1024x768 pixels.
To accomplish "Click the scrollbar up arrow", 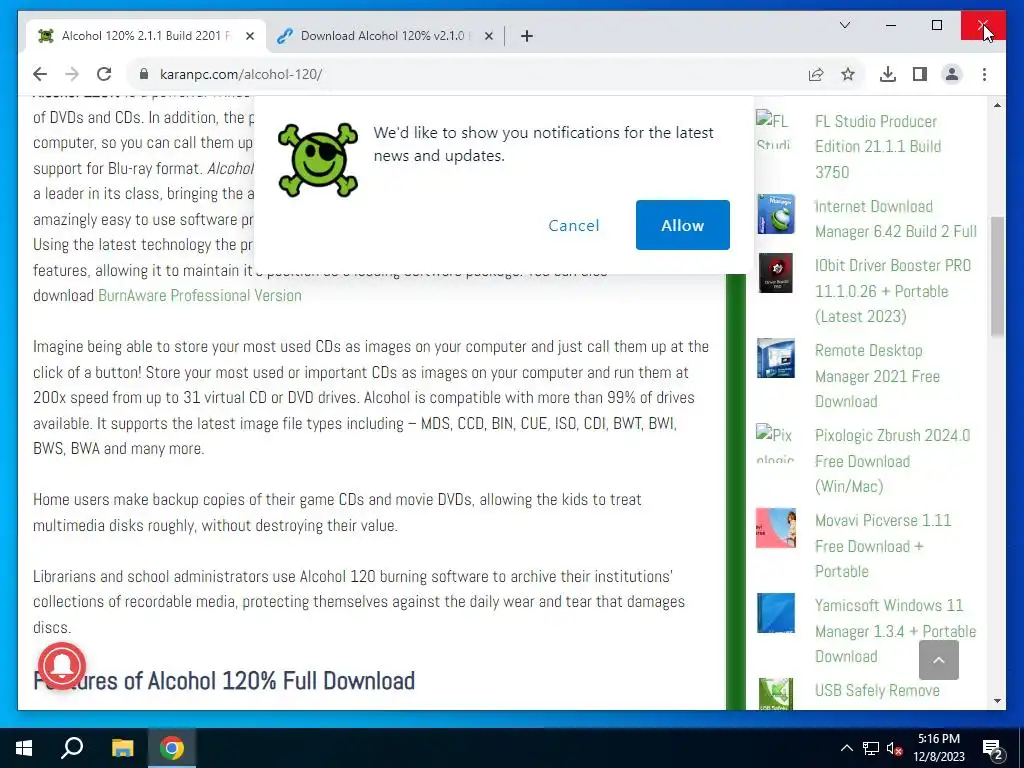I will (x=997, y=104).
